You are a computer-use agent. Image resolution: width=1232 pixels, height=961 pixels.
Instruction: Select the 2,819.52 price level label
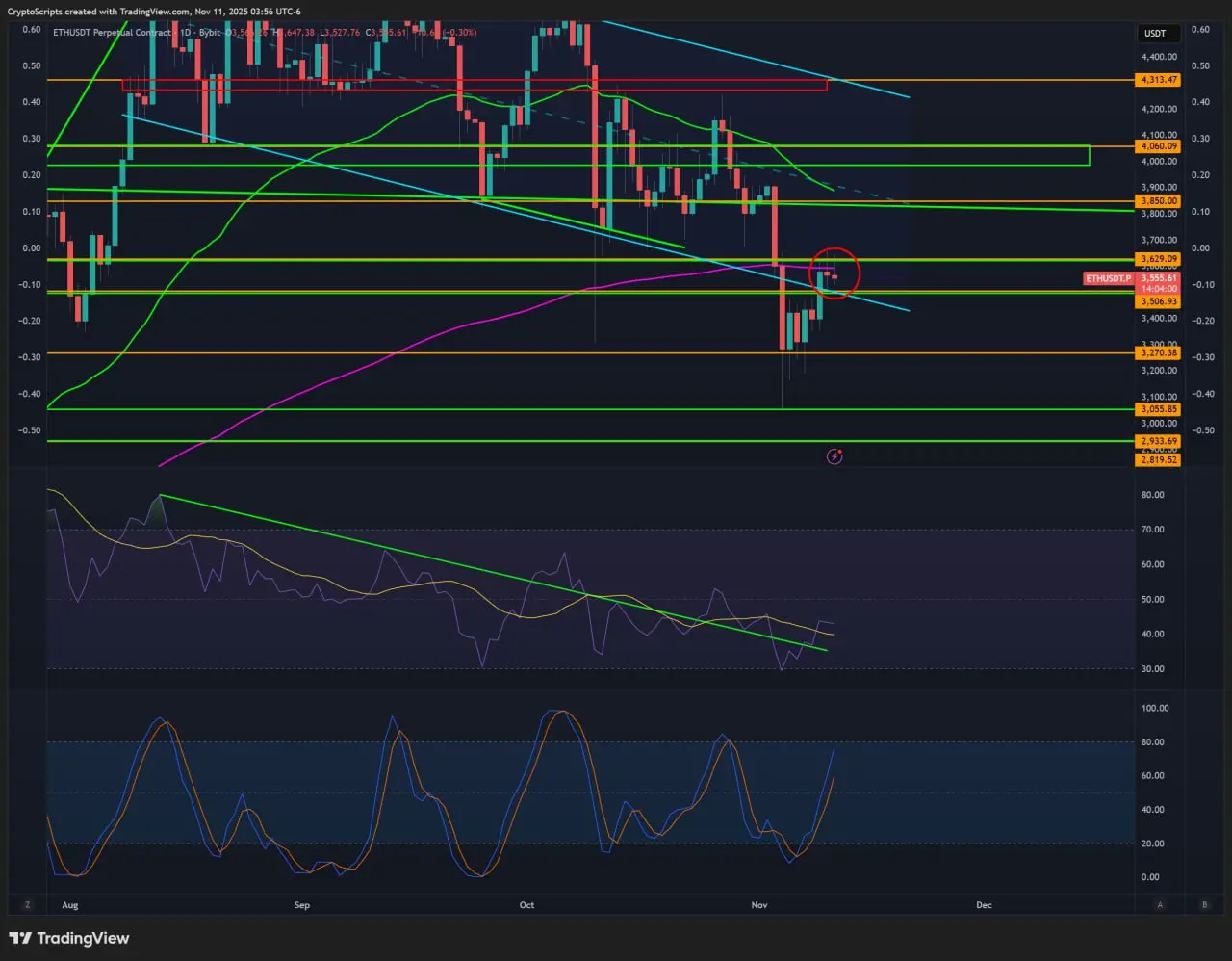click(1158, 460)
